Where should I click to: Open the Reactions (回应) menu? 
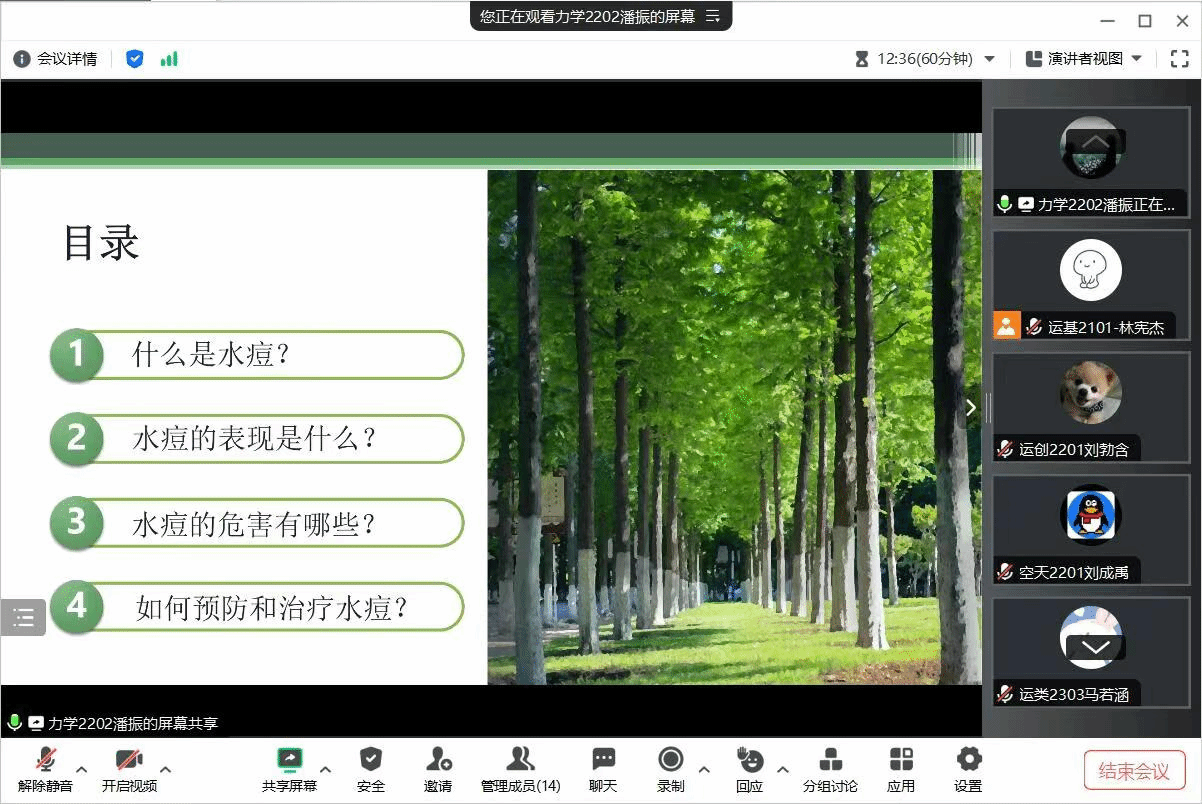tap(749, 760)
